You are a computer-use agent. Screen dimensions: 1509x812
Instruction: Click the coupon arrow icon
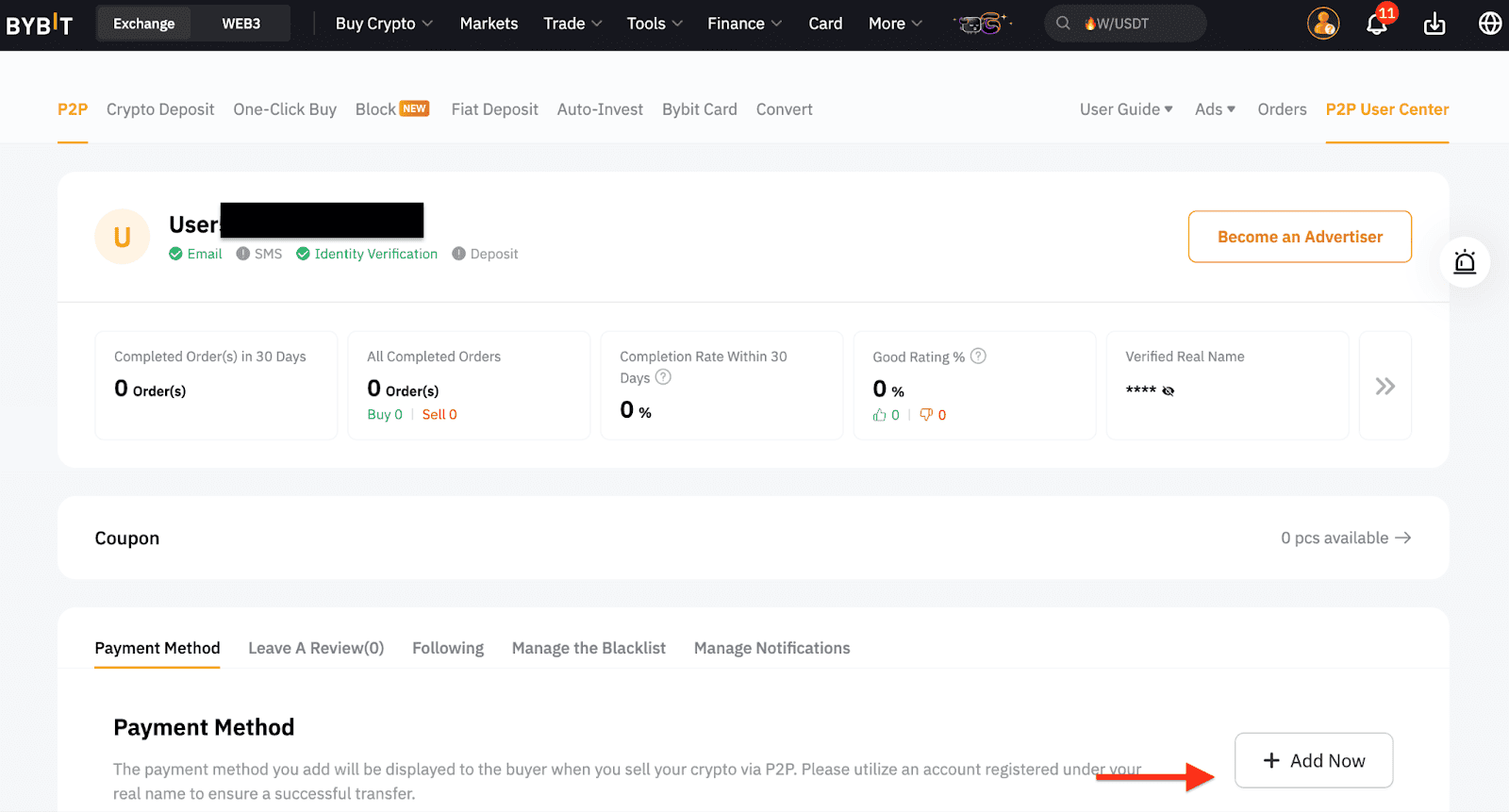(x=1403, y=538)
